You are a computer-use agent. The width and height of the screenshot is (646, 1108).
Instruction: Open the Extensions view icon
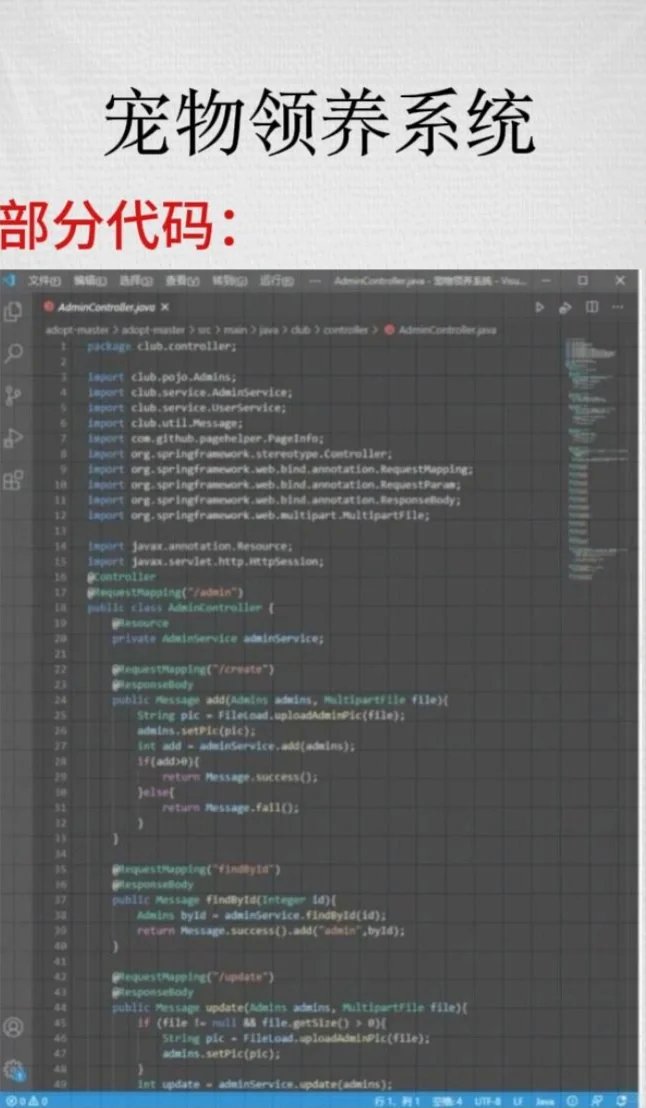point(13,481)
